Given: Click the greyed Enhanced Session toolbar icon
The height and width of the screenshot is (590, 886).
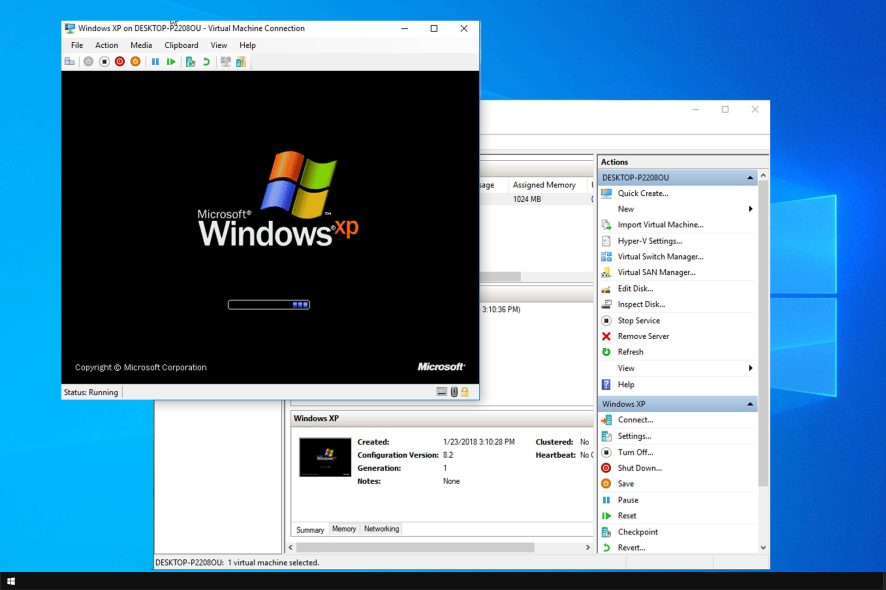Looking at the screenshot, I should (225, 62).
